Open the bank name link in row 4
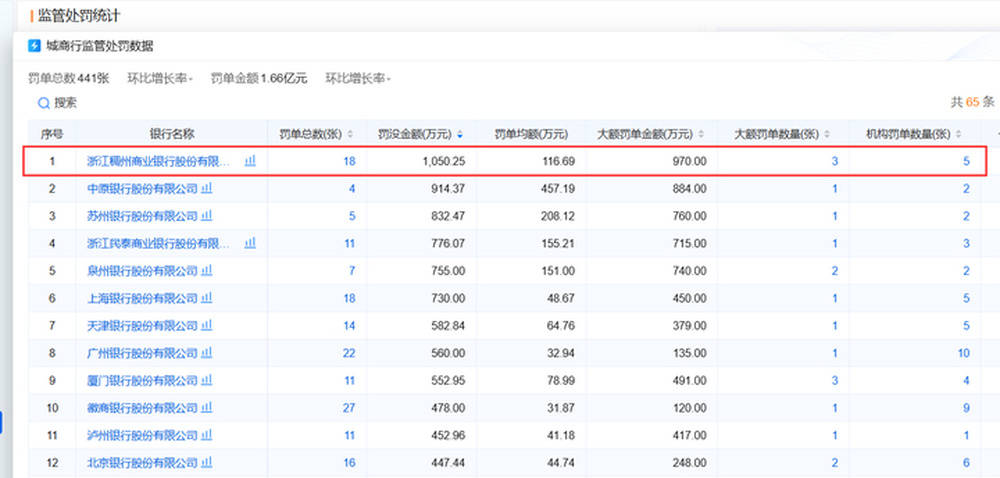The height and width of the screenshot is (478, 1000). (159, 243)
